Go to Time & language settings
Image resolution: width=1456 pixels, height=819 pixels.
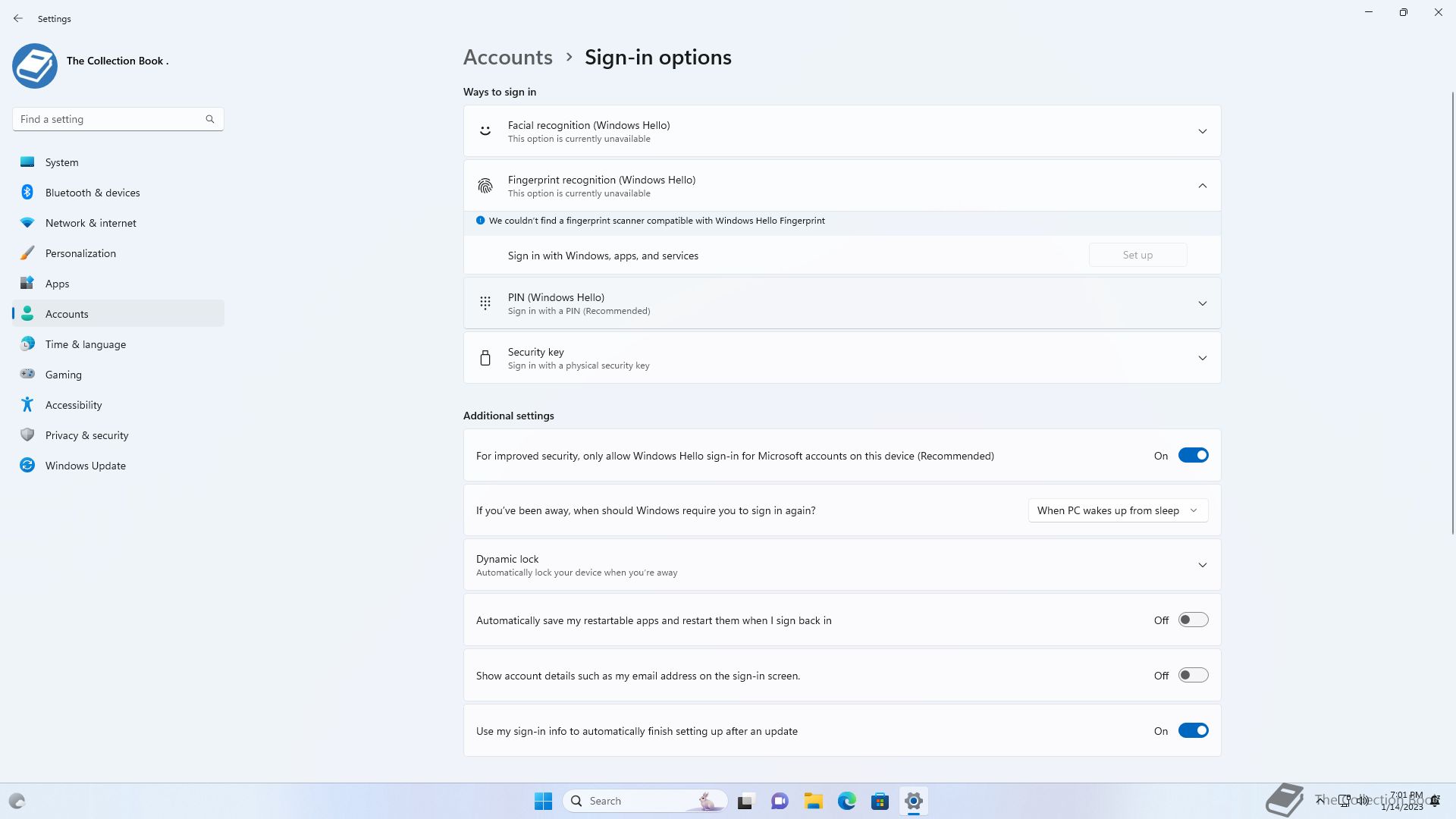click(x=118, y=344)
